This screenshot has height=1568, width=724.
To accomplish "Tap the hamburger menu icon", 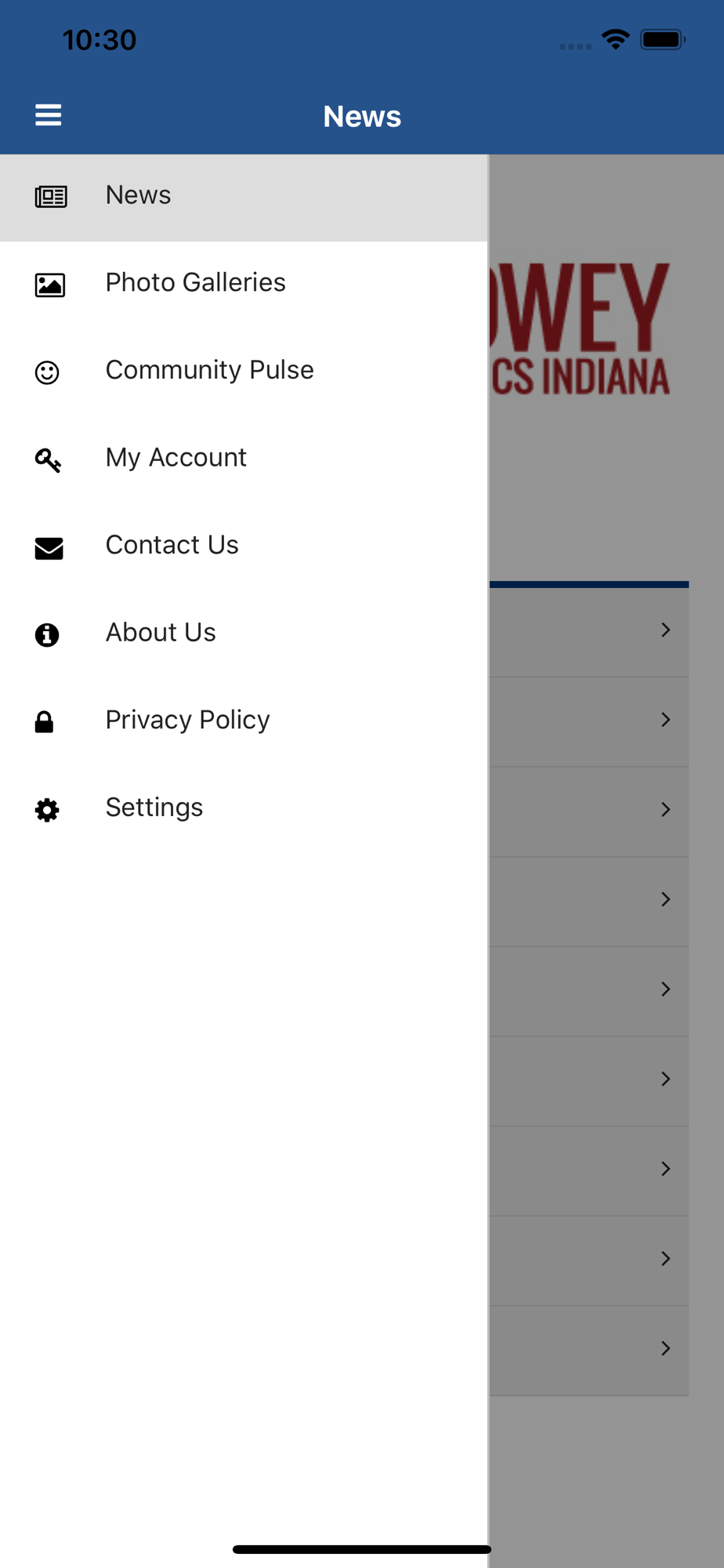I will tap(48, 115).
